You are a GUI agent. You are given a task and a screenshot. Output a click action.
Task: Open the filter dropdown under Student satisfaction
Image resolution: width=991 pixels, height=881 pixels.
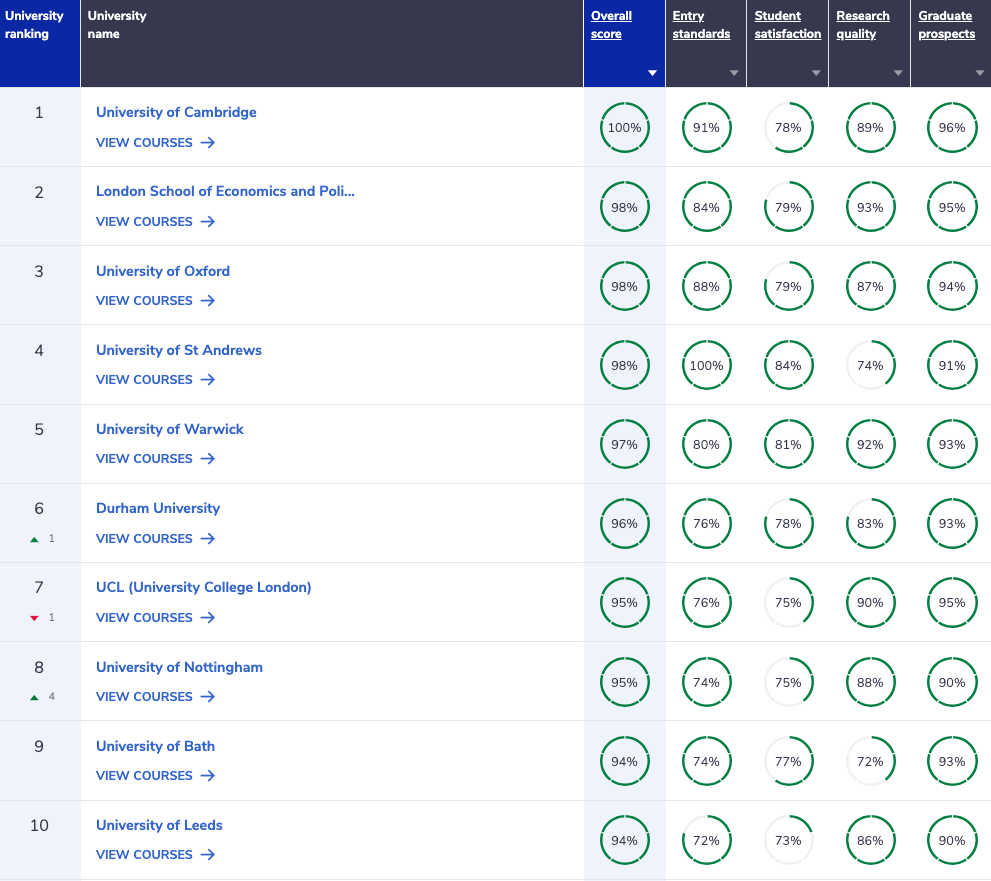tap(816, 72)
